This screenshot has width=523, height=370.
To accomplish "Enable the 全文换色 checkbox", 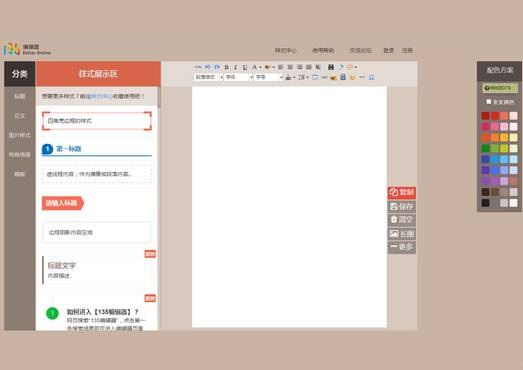I will pos(489,101).
